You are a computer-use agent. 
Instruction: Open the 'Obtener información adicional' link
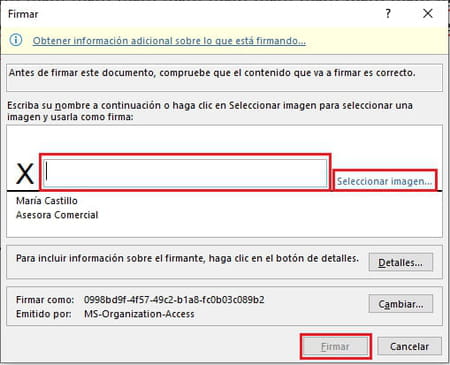click(169, 41)
